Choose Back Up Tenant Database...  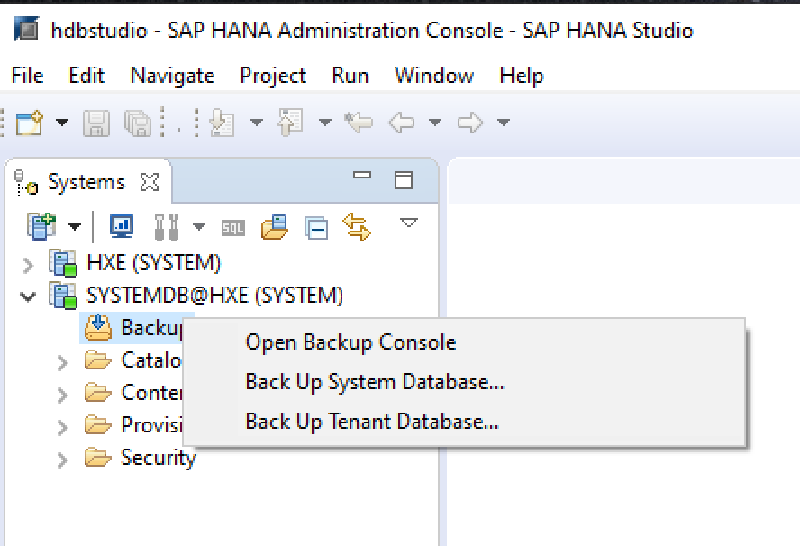click(372, 421)
